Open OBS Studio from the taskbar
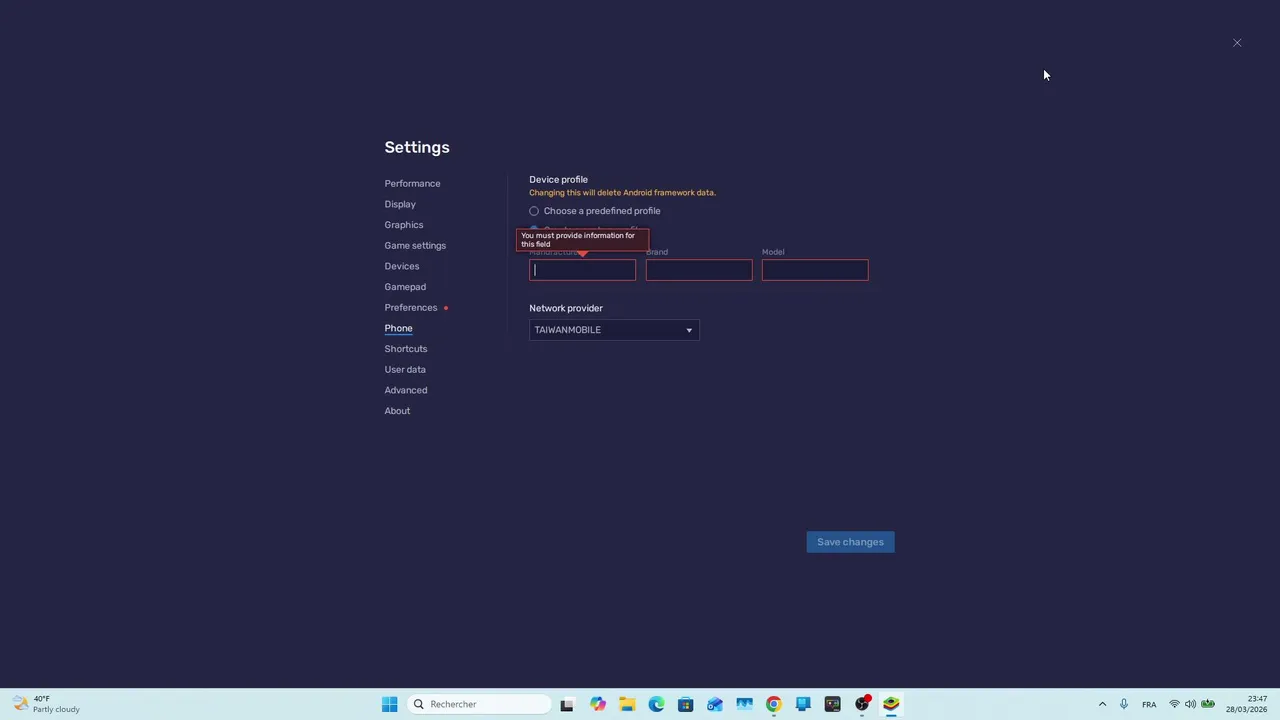The image size is (1280, 720). click(862, 704)
